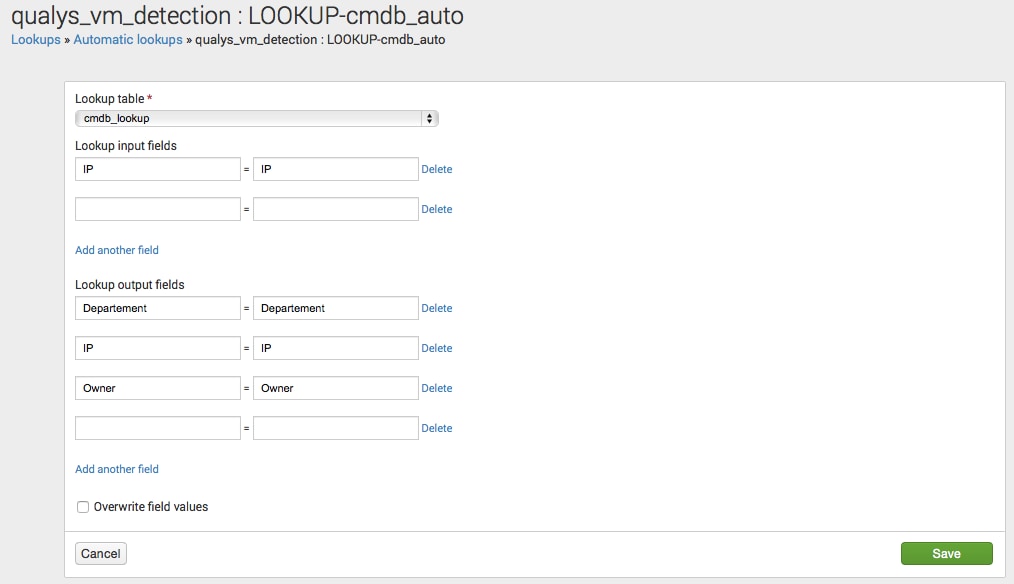
Task: Go to Lookups breadcrumb link
Action: (36, 40)
